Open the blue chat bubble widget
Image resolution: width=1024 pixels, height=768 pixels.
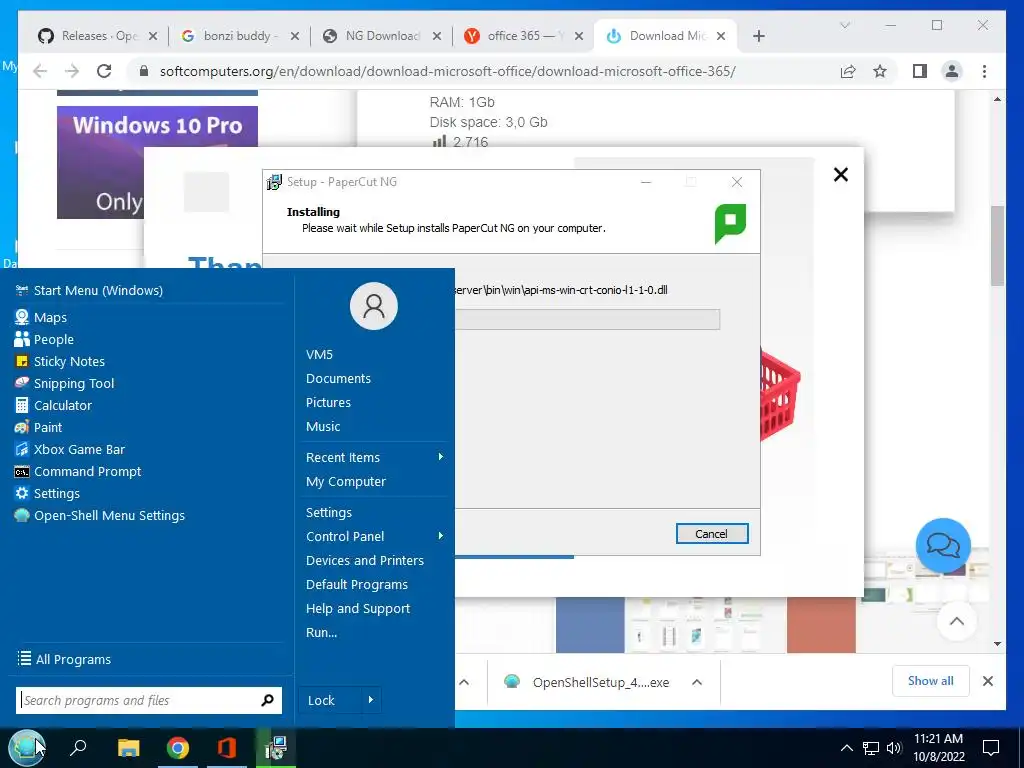coord(943,545)
